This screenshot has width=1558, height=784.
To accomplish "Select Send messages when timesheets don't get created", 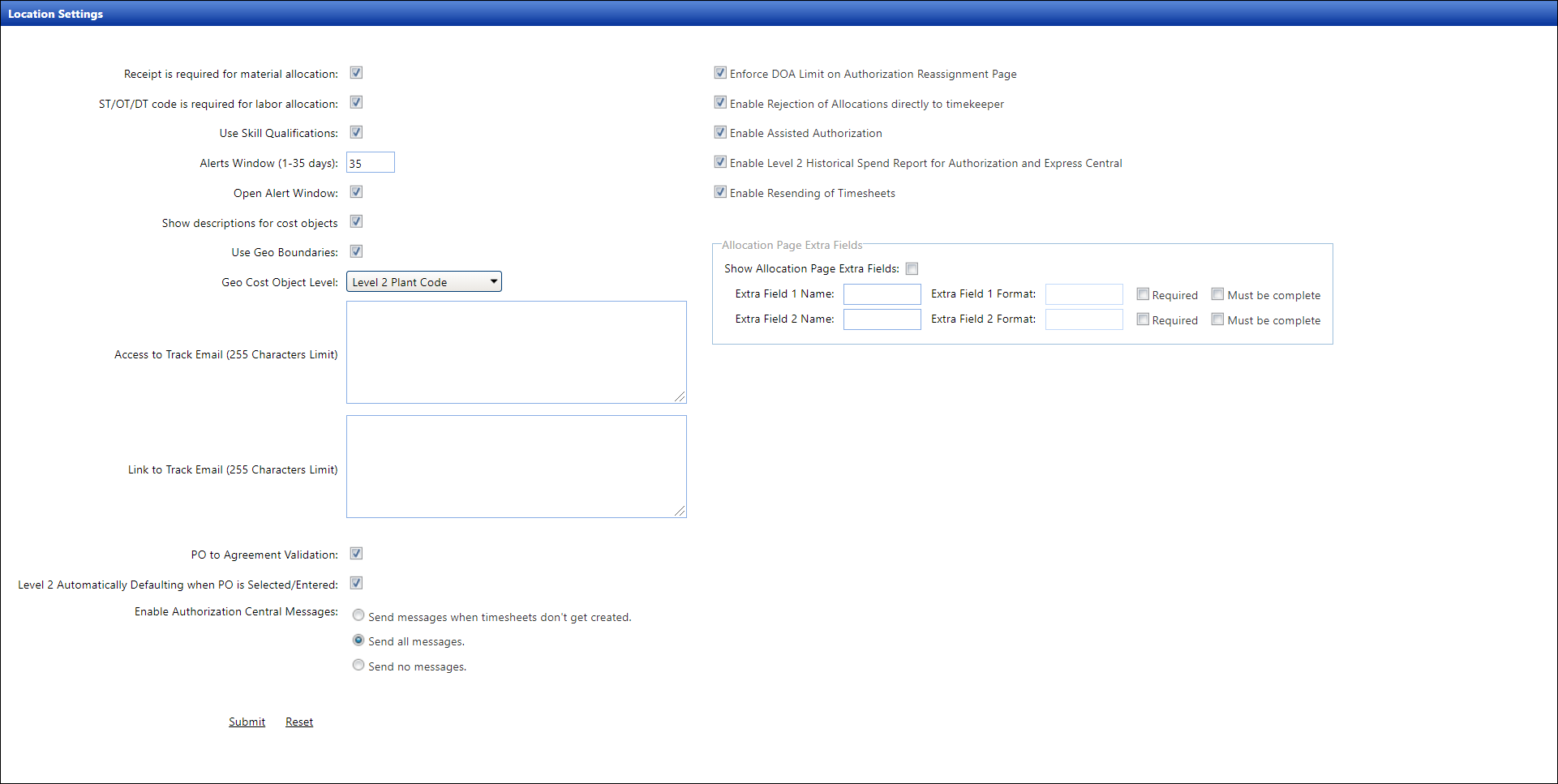I will [x=358, y=615].
